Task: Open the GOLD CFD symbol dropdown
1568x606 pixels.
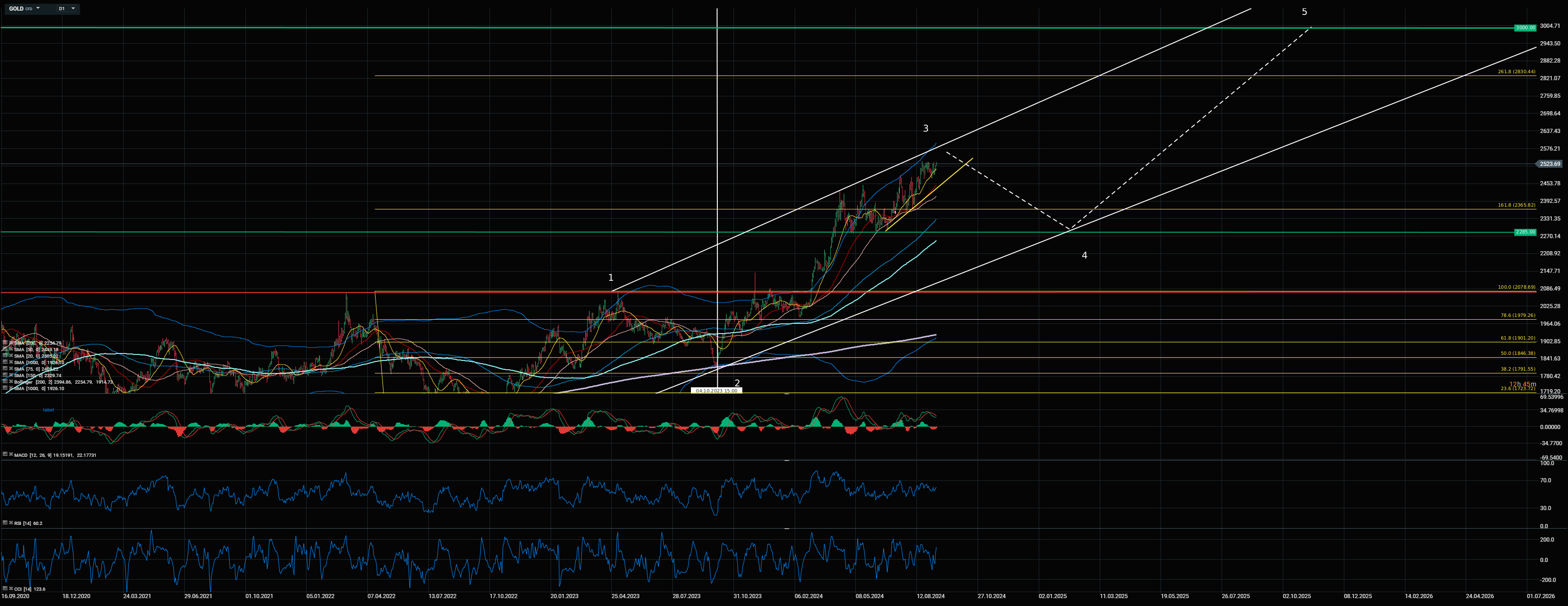Action: 38,8
